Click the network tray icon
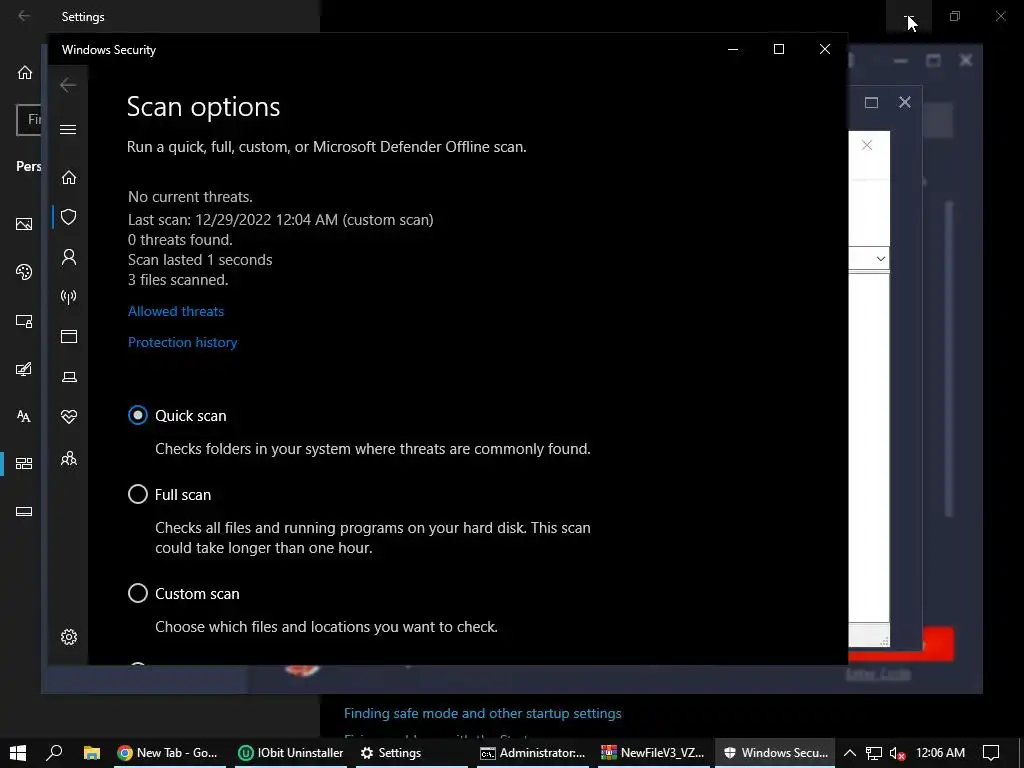Screen dimensions: 1024x768 pyautogui.click(x=874, y=753)
